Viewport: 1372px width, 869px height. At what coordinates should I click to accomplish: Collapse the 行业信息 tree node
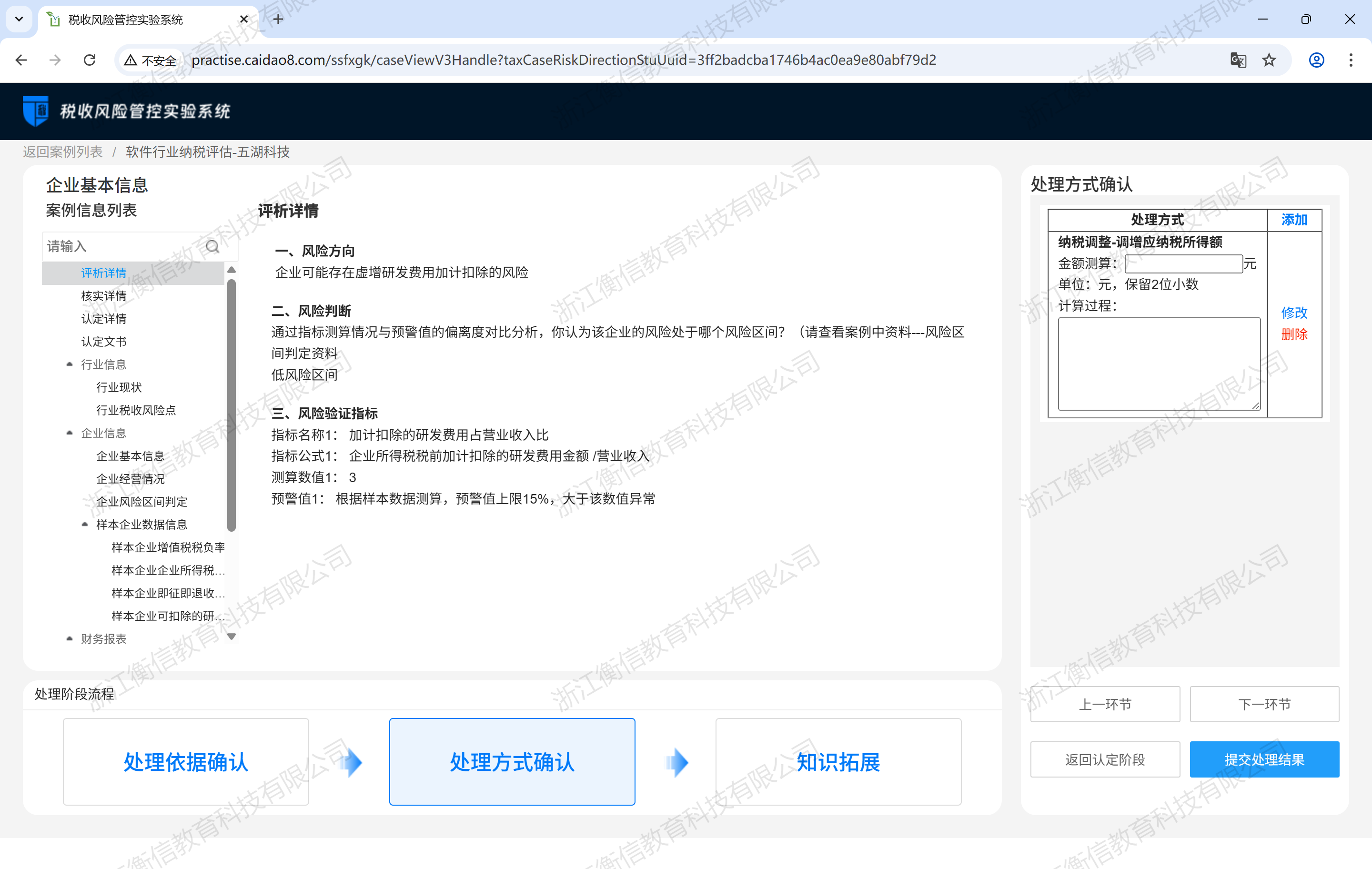pos(70,364)
